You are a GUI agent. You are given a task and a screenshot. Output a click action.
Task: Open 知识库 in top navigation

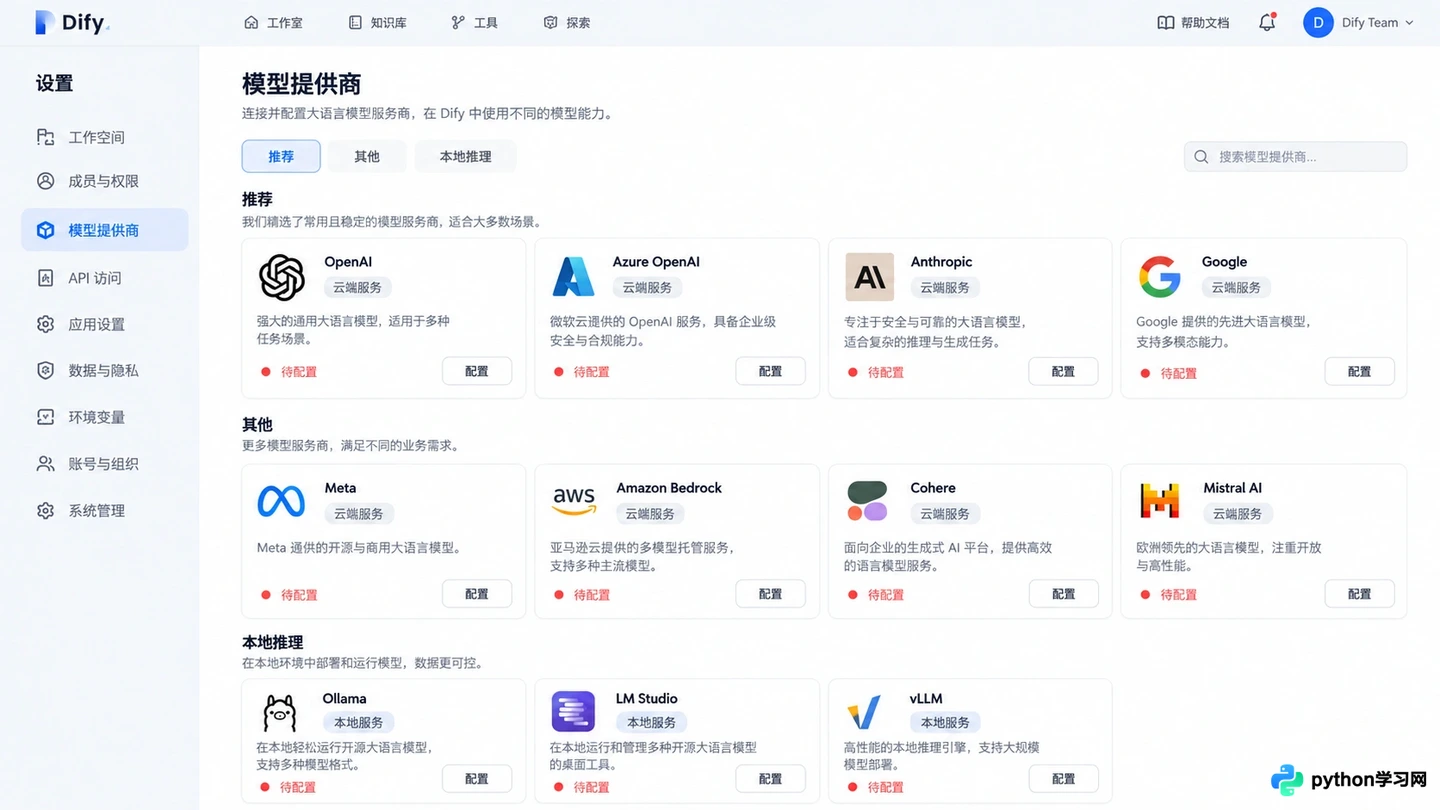click(378, 22)
